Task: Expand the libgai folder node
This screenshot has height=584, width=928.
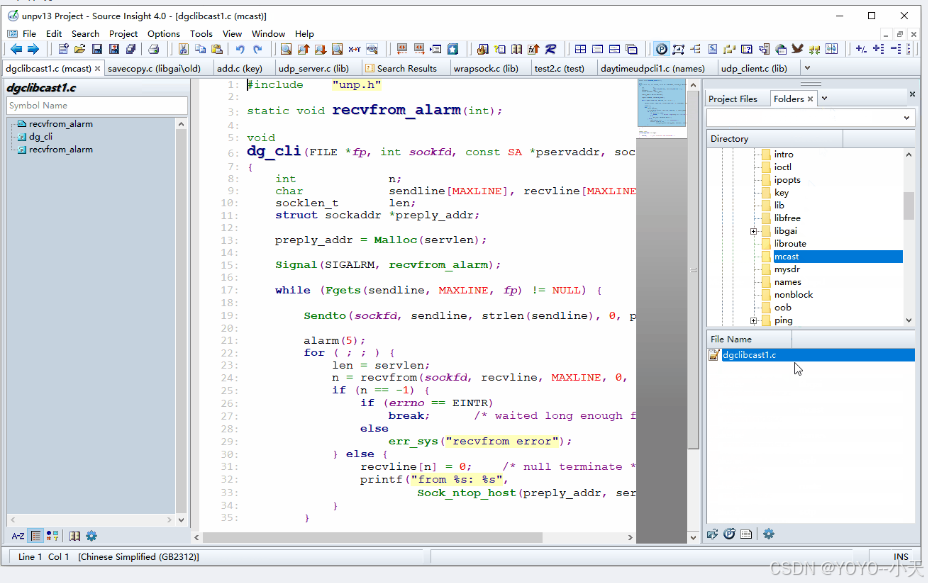Action: [x=753, y=231]
